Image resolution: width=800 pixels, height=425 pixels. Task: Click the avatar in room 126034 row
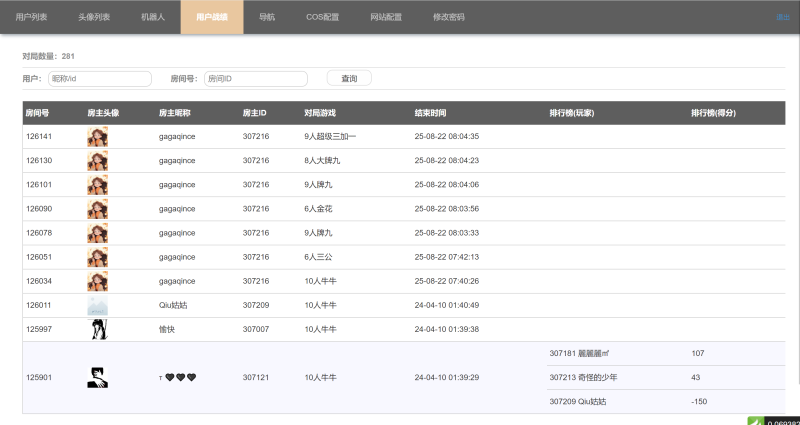pyautogui.click(x=97, y=281)
